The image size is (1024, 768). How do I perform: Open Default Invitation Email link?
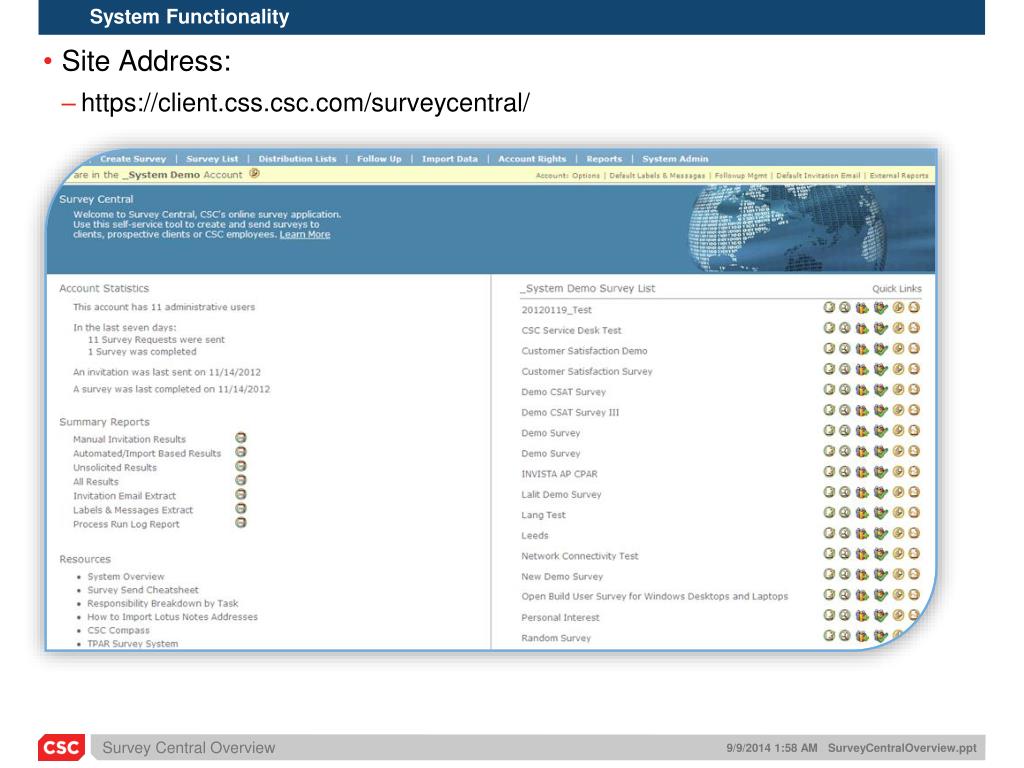(818, 176)
